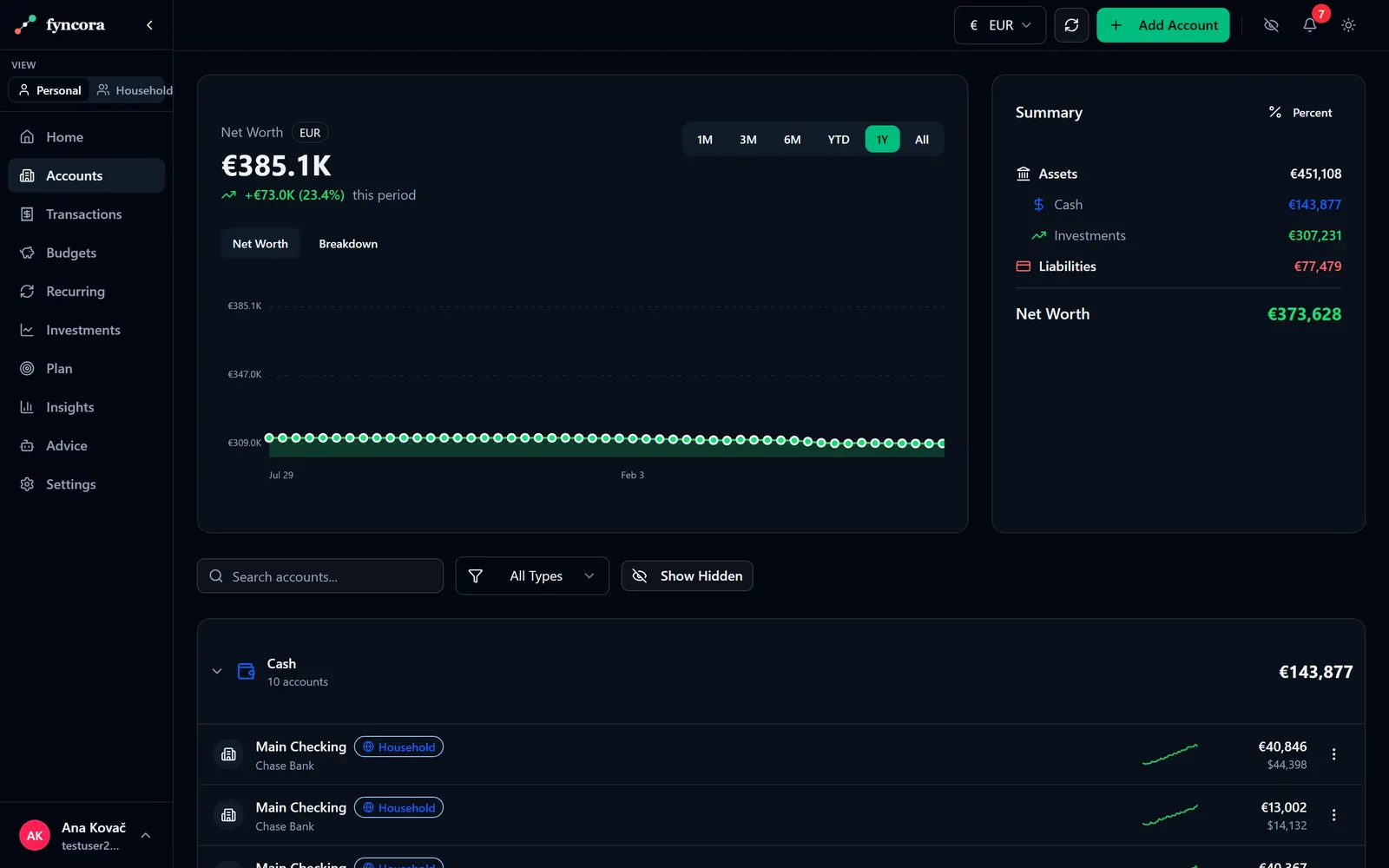The image size is (1389, 868).
Task: Click bank icon of €40,846 Main Checking
Action: click(x=229, y=755)
